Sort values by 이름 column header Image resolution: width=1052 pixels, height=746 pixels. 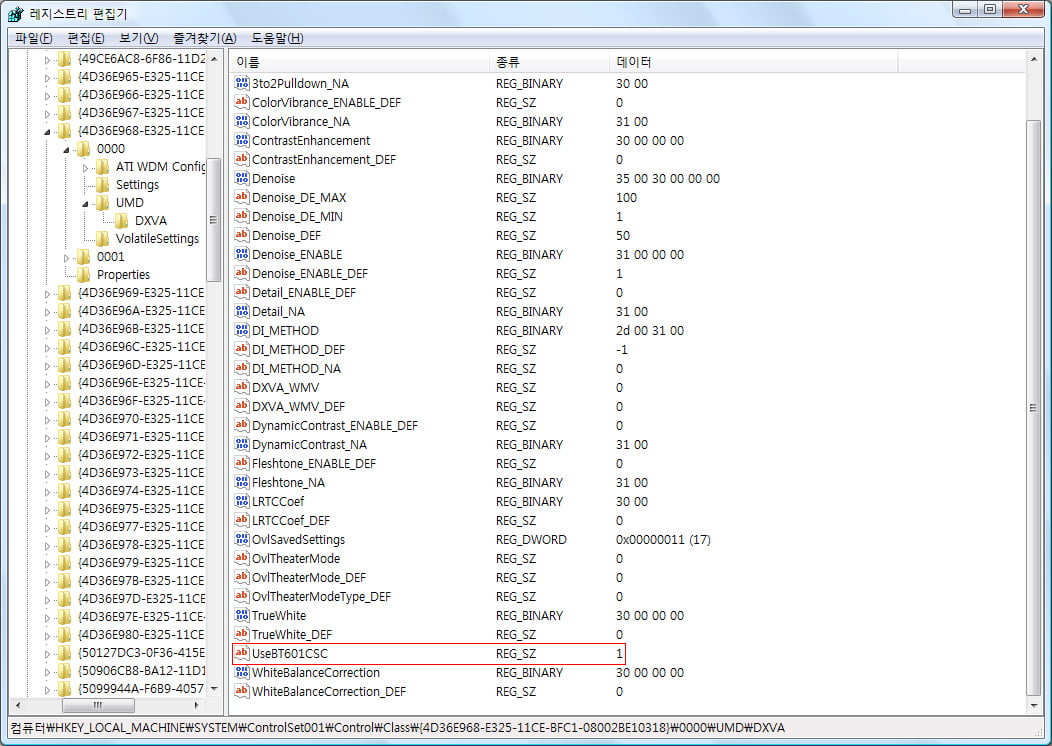click(x=360, y=62)
